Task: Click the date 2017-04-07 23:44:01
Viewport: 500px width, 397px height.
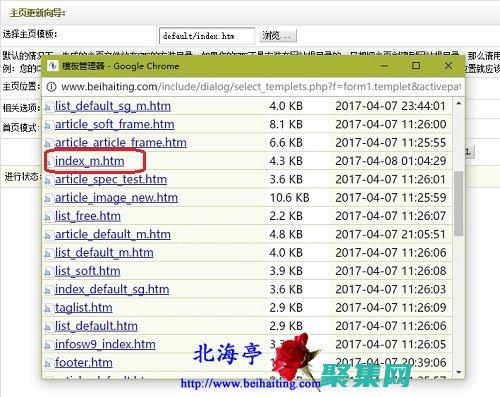Action: (391, 106)
